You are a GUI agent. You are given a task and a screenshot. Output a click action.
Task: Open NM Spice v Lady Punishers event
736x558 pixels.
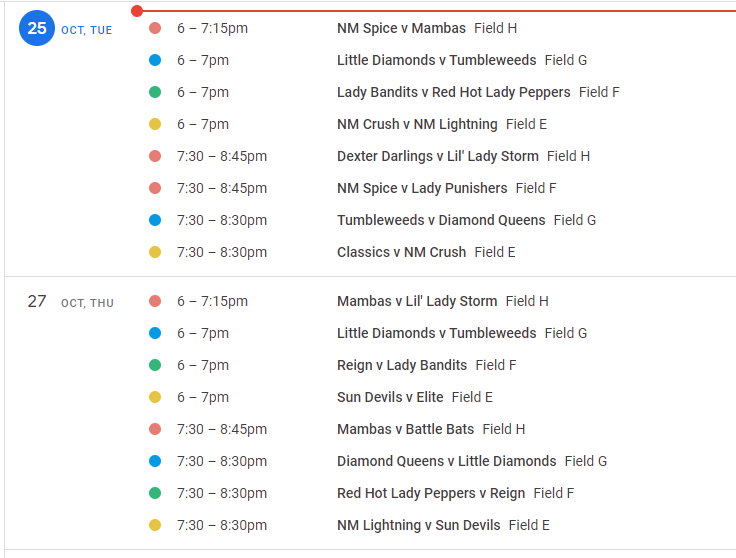tap(422, 188)
